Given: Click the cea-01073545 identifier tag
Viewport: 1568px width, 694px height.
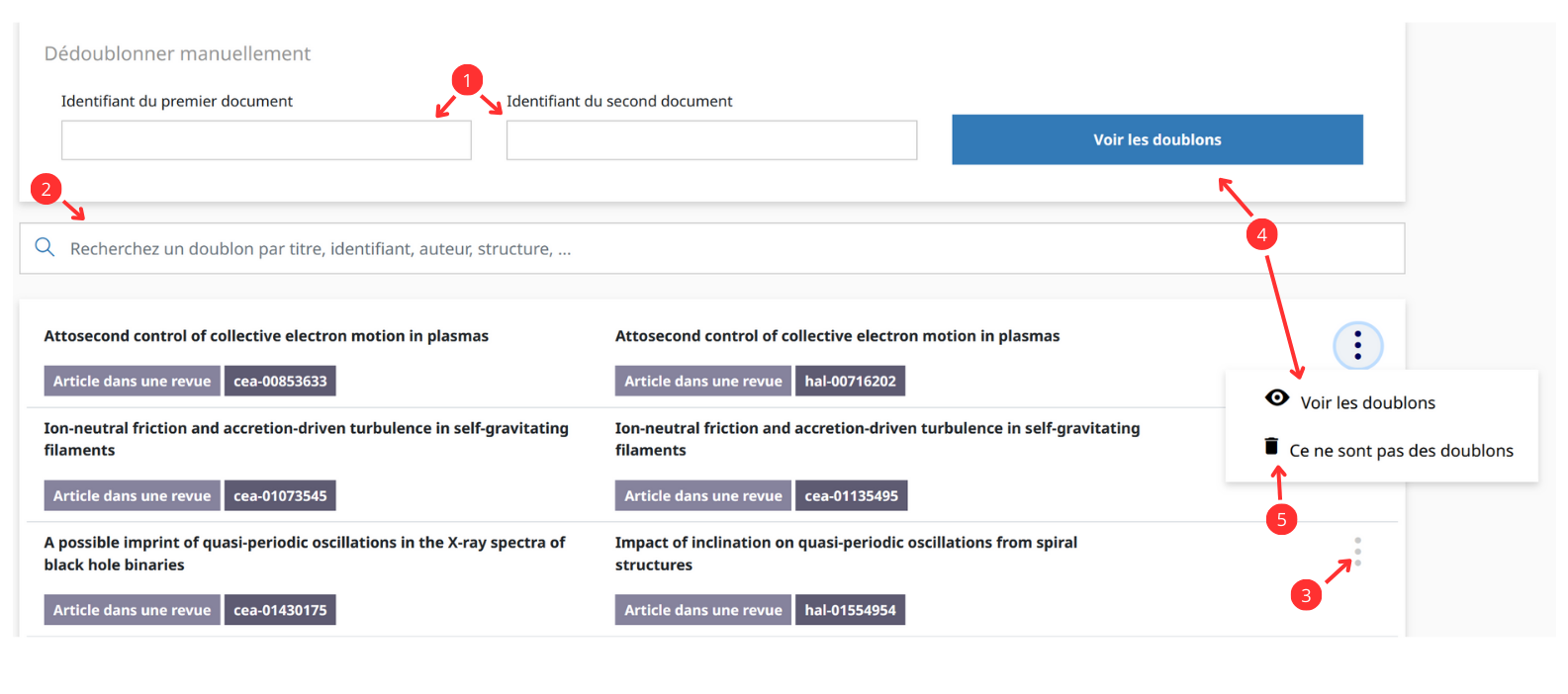Looking at the screenshot, I should click(x=280, y=495).
